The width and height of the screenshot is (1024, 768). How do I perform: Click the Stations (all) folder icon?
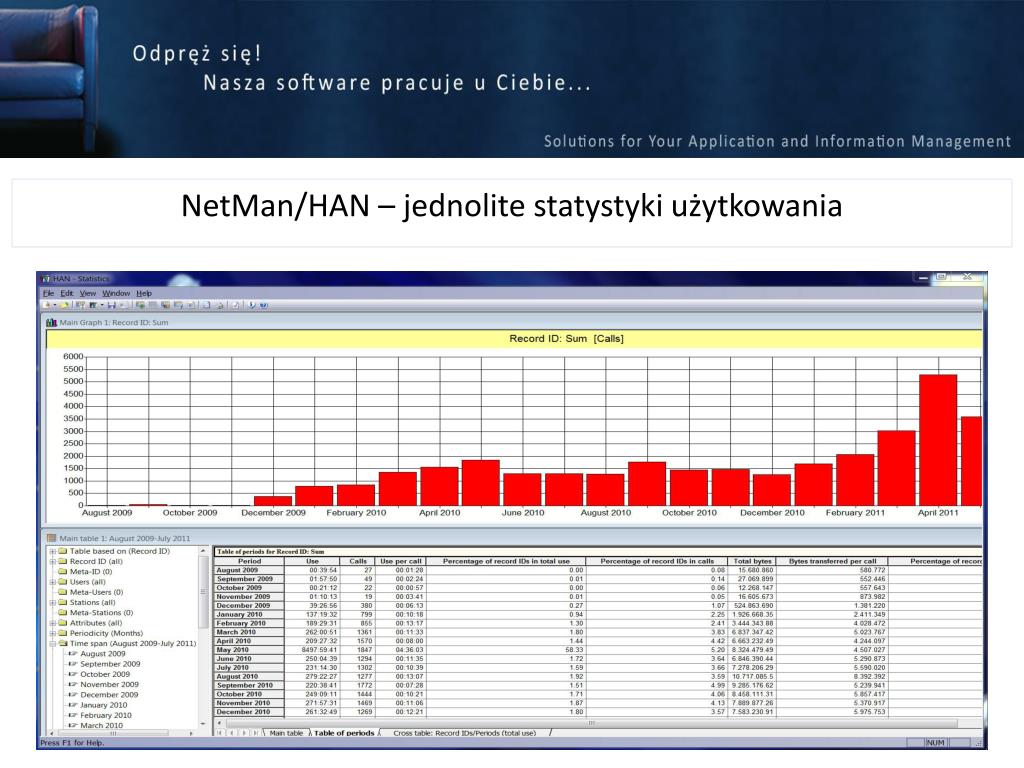[63, 603]
